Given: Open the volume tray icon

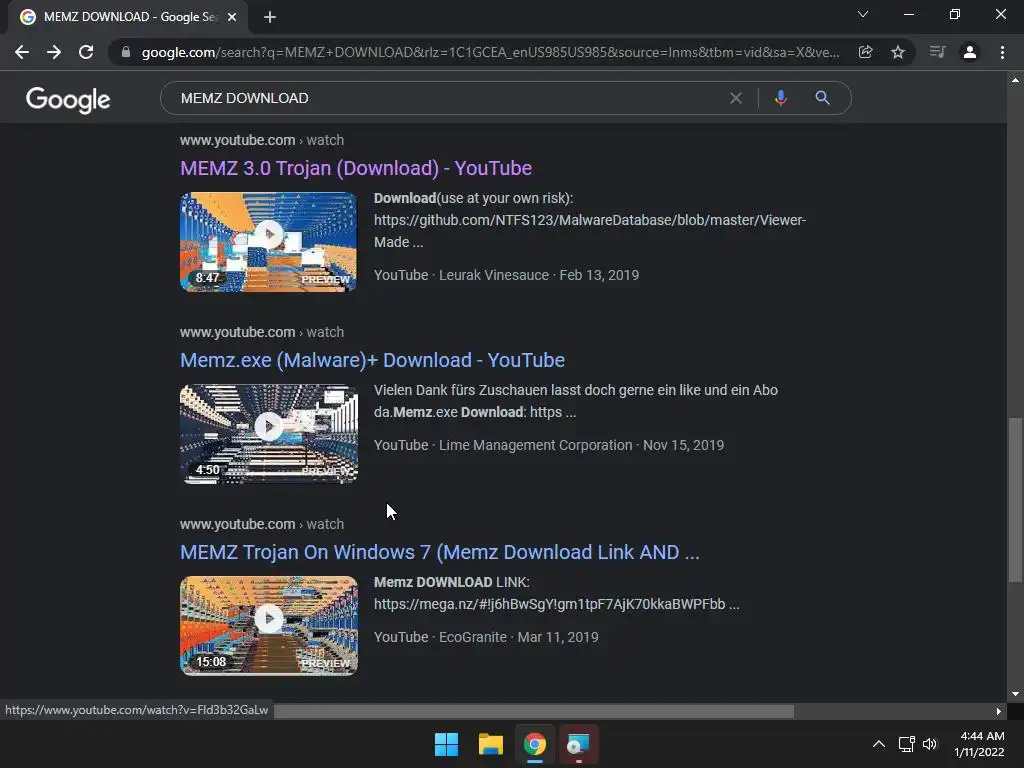Looking at the screenshot, I should click(x=930, y=744).
